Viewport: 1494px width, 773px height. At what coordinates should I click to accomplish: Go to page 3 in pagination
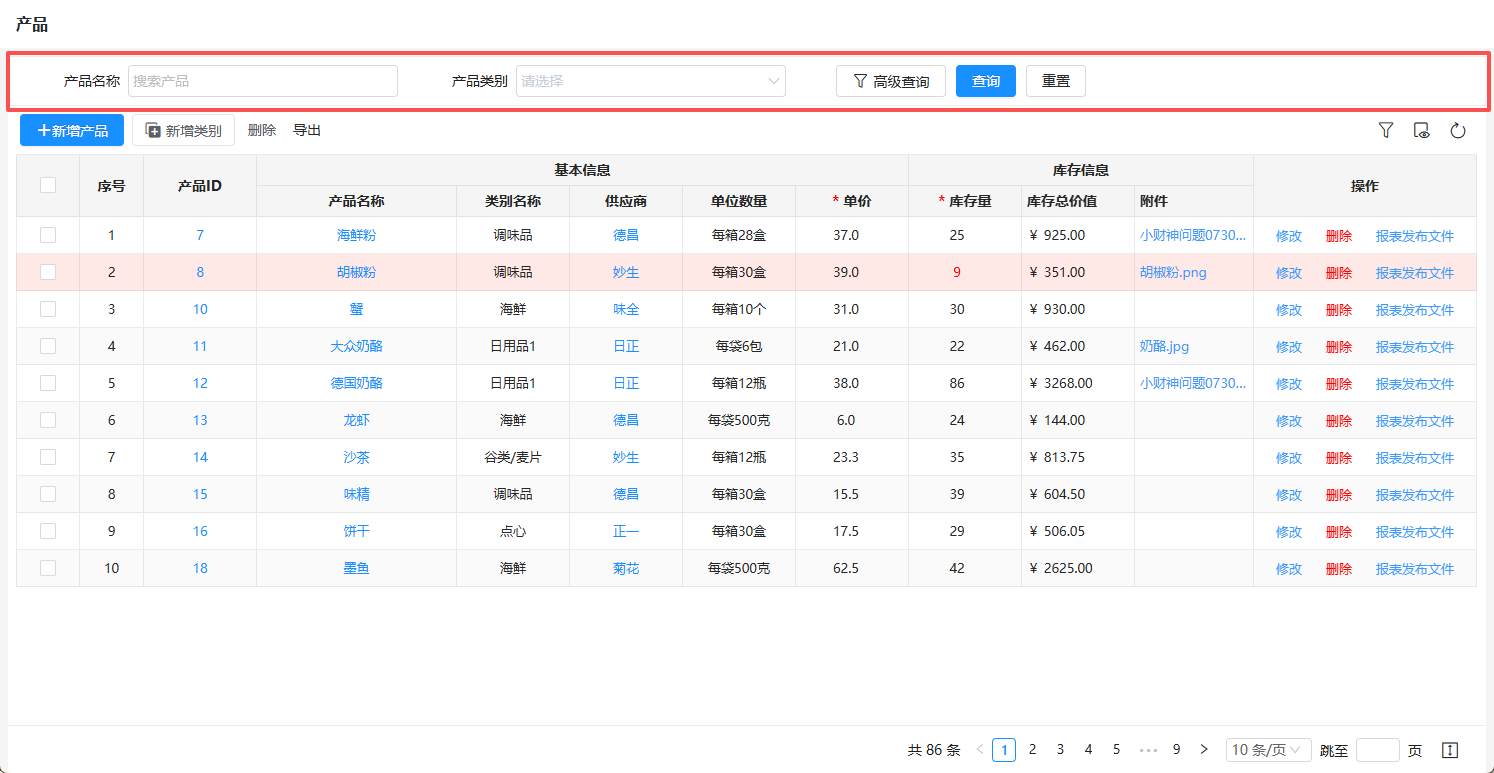pos(1060,749)
